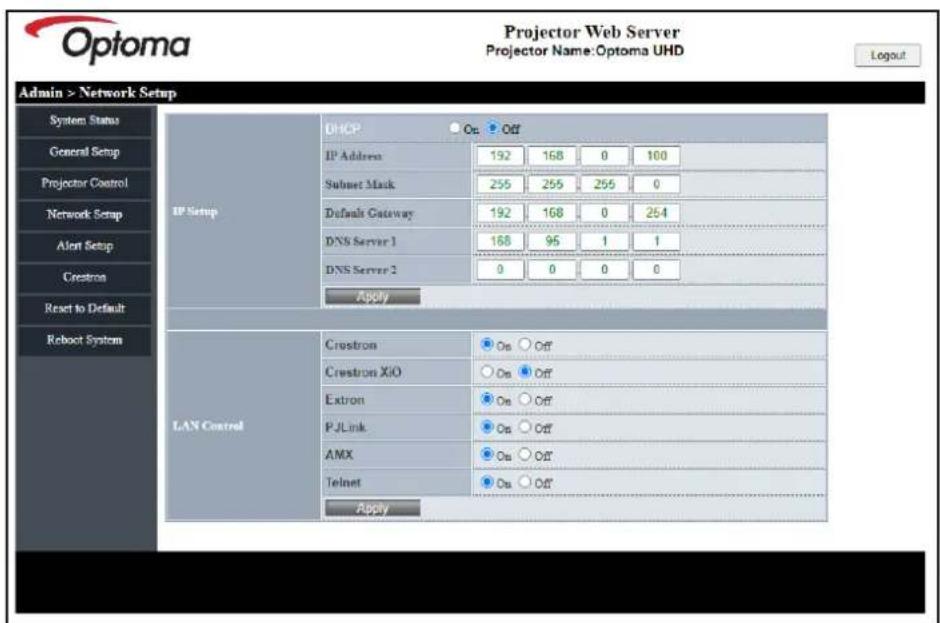
Task: Click the LAN Control section label
Action: (x=208, y=426)
